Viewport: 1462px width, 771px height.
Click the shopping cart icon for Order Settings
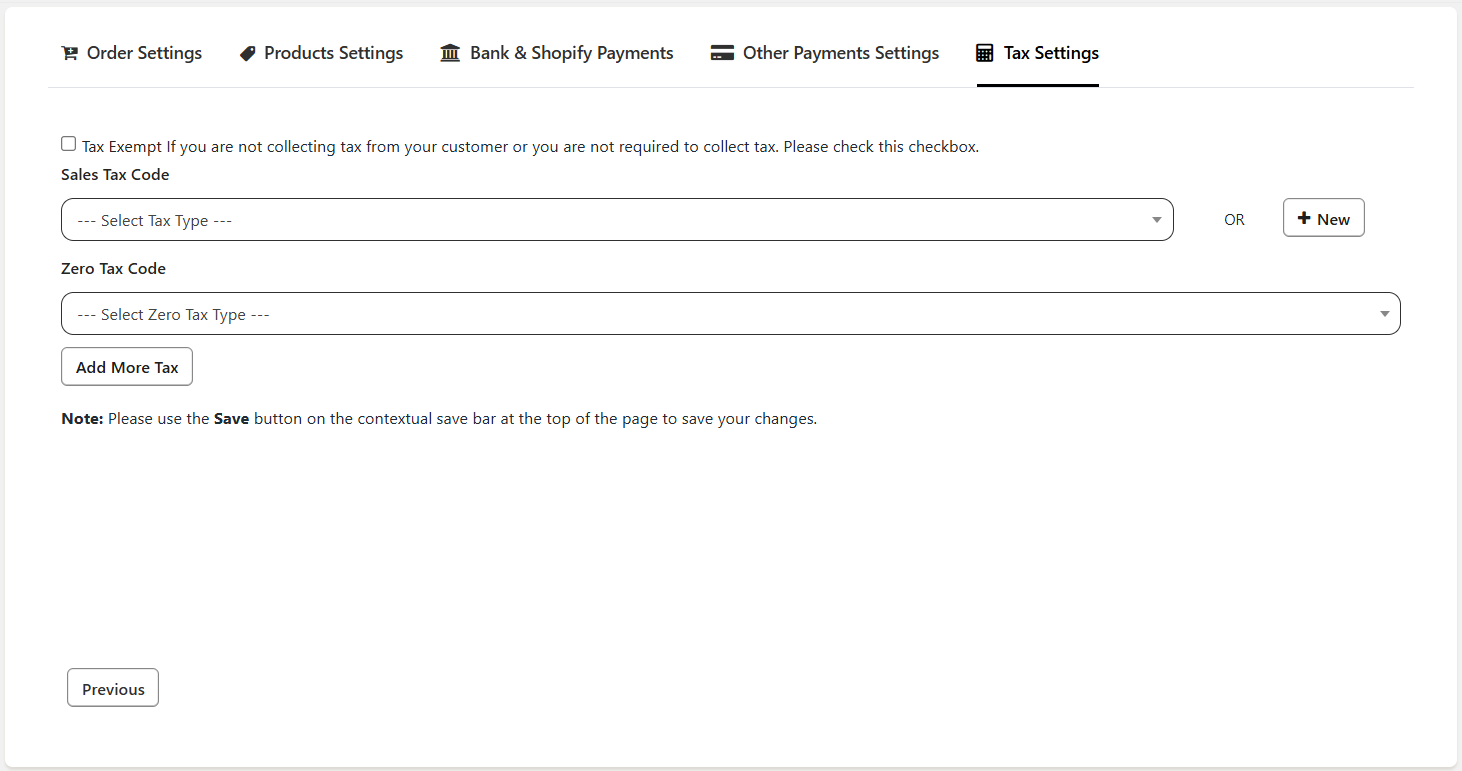pos(69,54)
